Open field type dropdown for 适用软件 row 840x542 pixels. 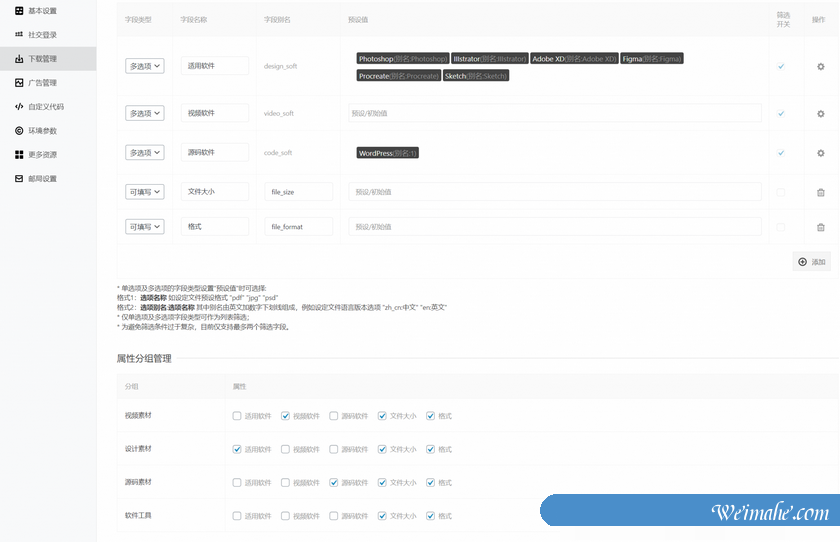click(145, 66)
